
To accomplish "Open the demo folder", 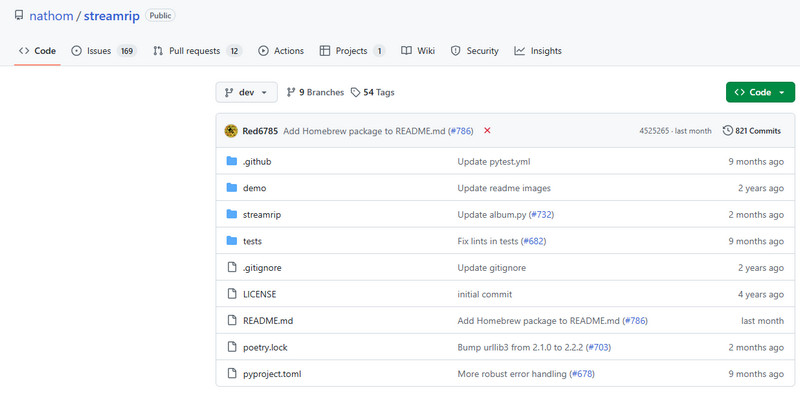I will [x=255, y=188].
